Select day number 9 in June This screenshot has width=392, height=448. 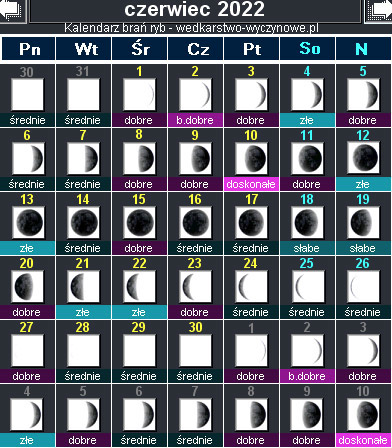tap(195, 135)
